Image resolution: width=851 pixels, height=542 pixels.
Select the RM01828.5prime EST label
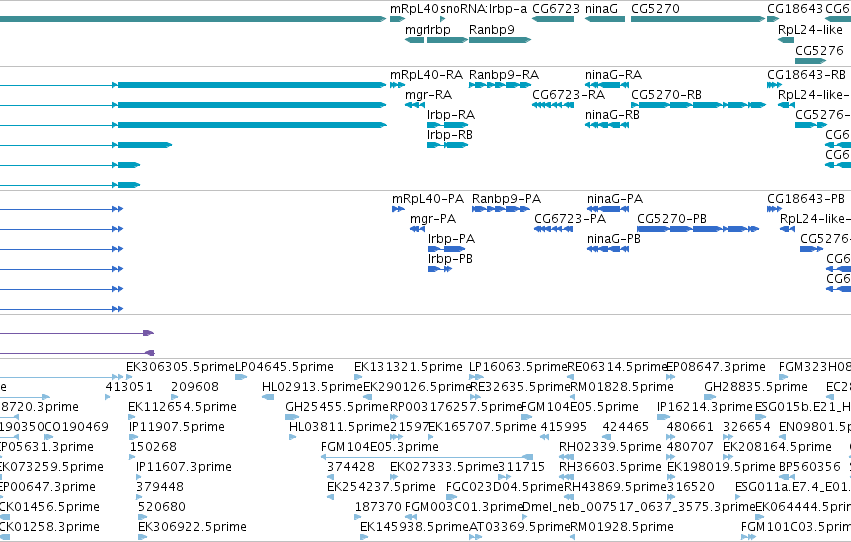point(621,387)
